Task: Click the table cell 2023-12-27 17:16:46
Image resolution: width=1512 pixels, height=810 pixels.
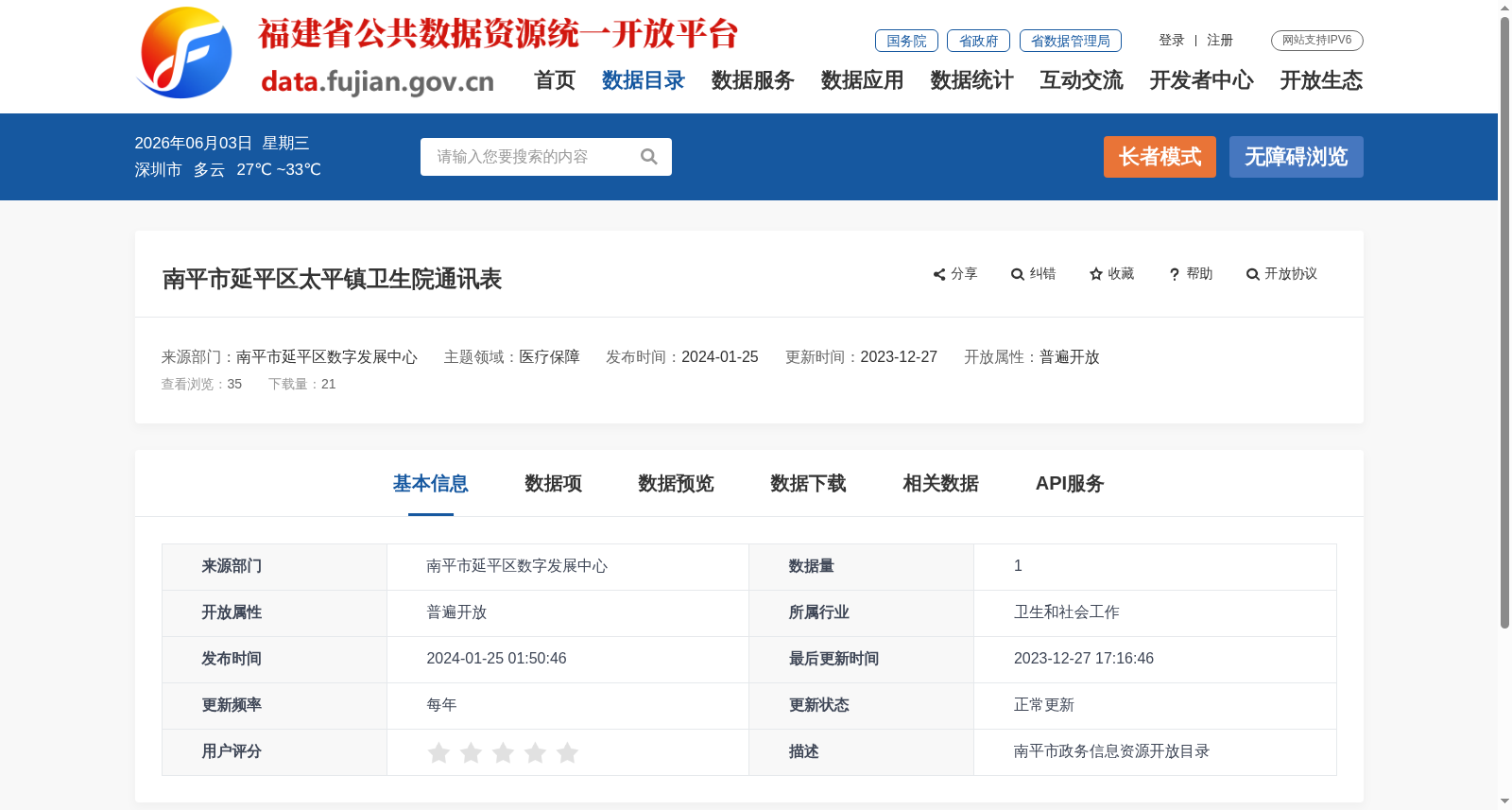Action: (x=1084, y=659)
